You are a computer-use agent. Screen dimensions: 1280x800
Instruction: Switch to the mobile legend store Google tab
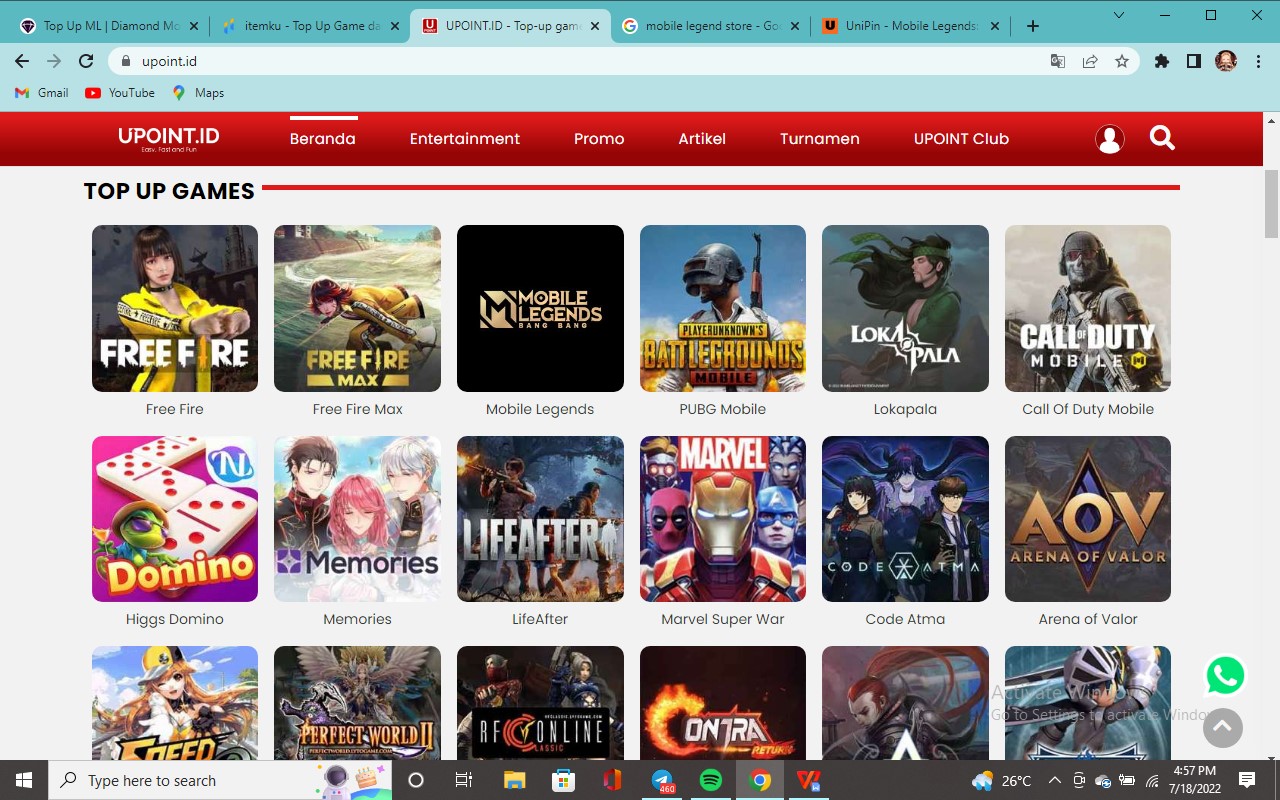(x=710, y=26)
